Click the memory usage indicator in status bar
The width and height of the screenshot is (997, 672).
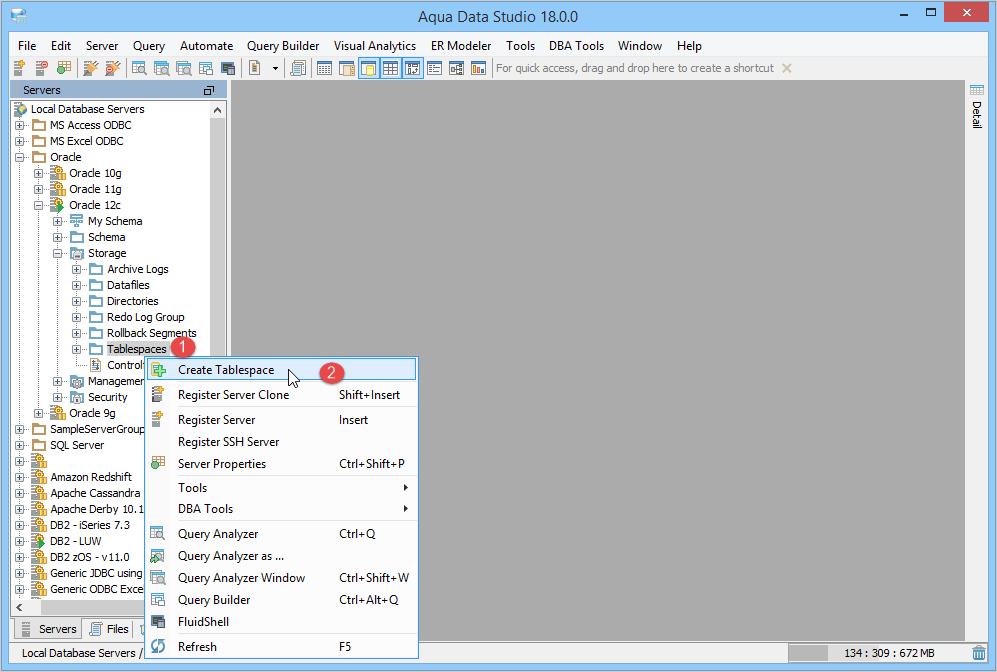[x=878, y=653]
